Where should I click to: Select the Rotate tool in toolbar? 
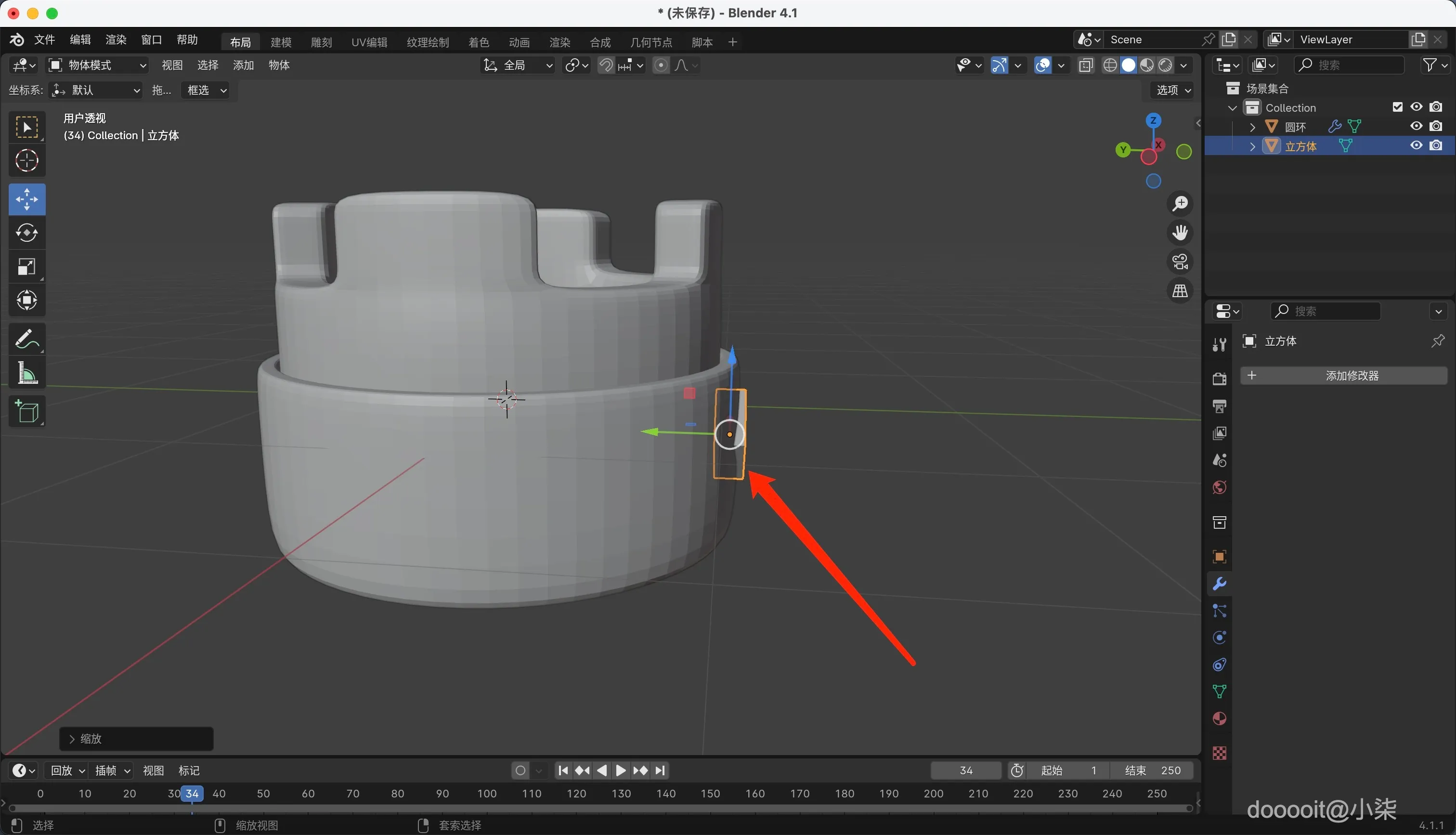coord(27,233)
